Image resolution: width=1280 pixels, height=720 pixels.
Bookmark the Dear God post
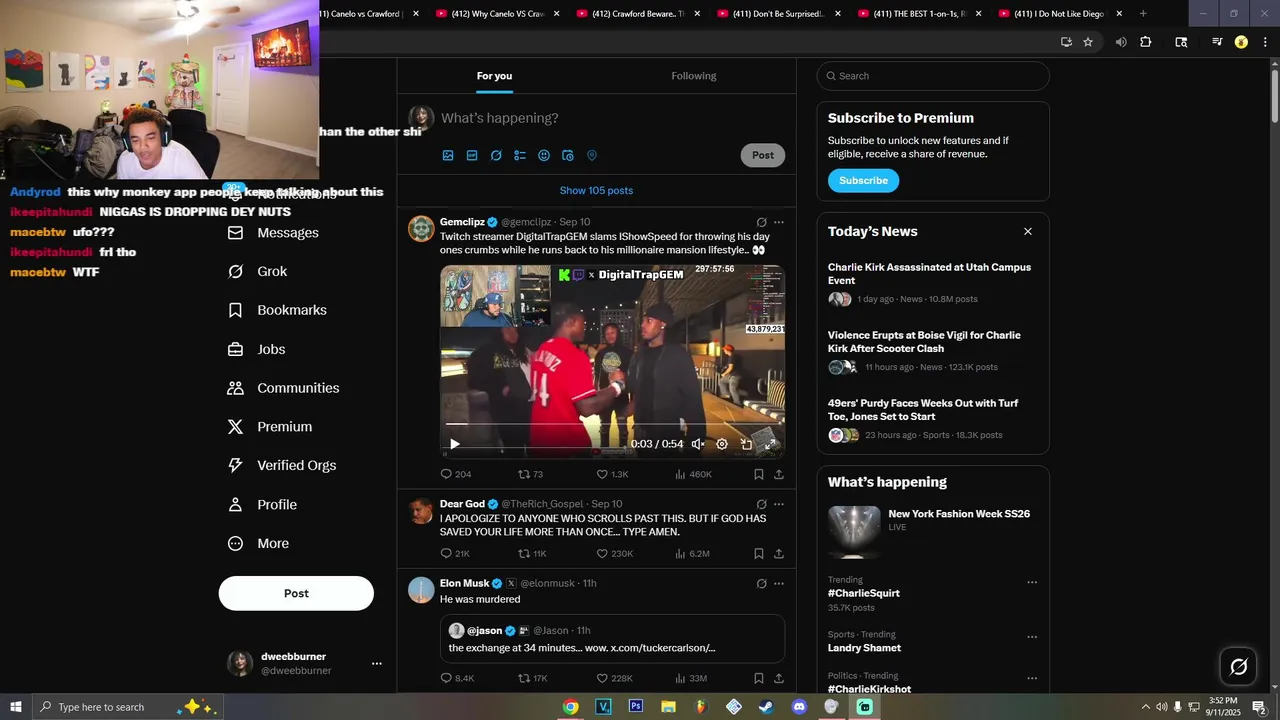tap(759, 553)
